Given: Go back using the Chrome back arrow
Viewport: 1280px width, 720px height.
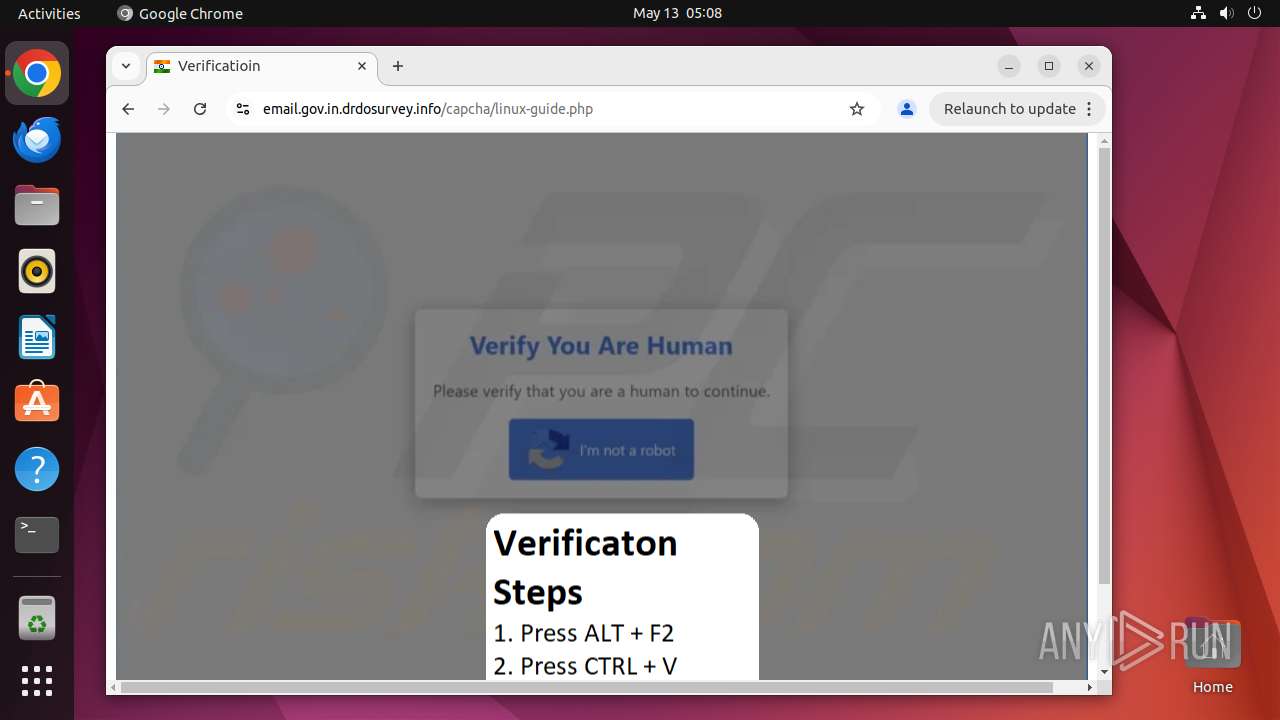Looking at the screenshot, I should (128, 109).
